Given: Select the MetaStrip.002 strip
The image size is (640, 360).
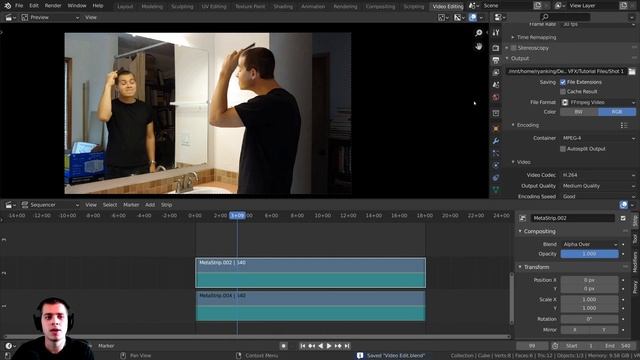Looking at the screenshot, I should [311, 273].
